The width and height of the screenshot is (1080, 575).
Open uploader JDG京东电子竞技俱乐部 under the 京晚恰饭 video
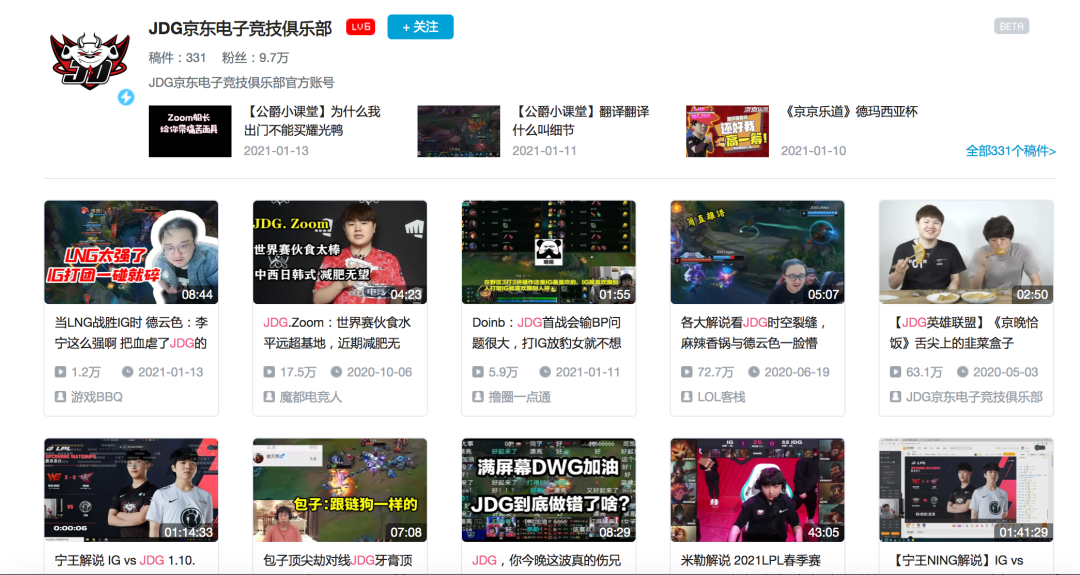[974, 397]
